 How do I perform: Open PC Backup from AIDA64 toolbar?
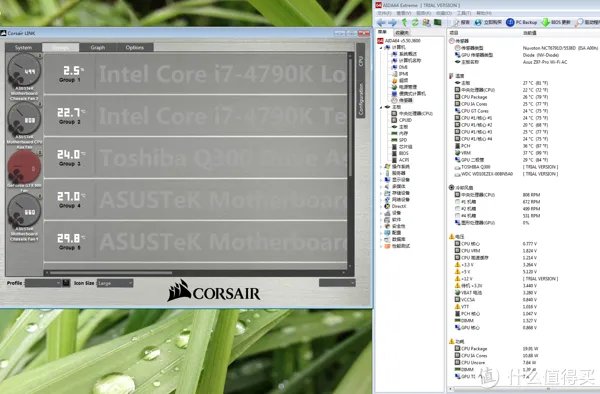tap(522, 23)
